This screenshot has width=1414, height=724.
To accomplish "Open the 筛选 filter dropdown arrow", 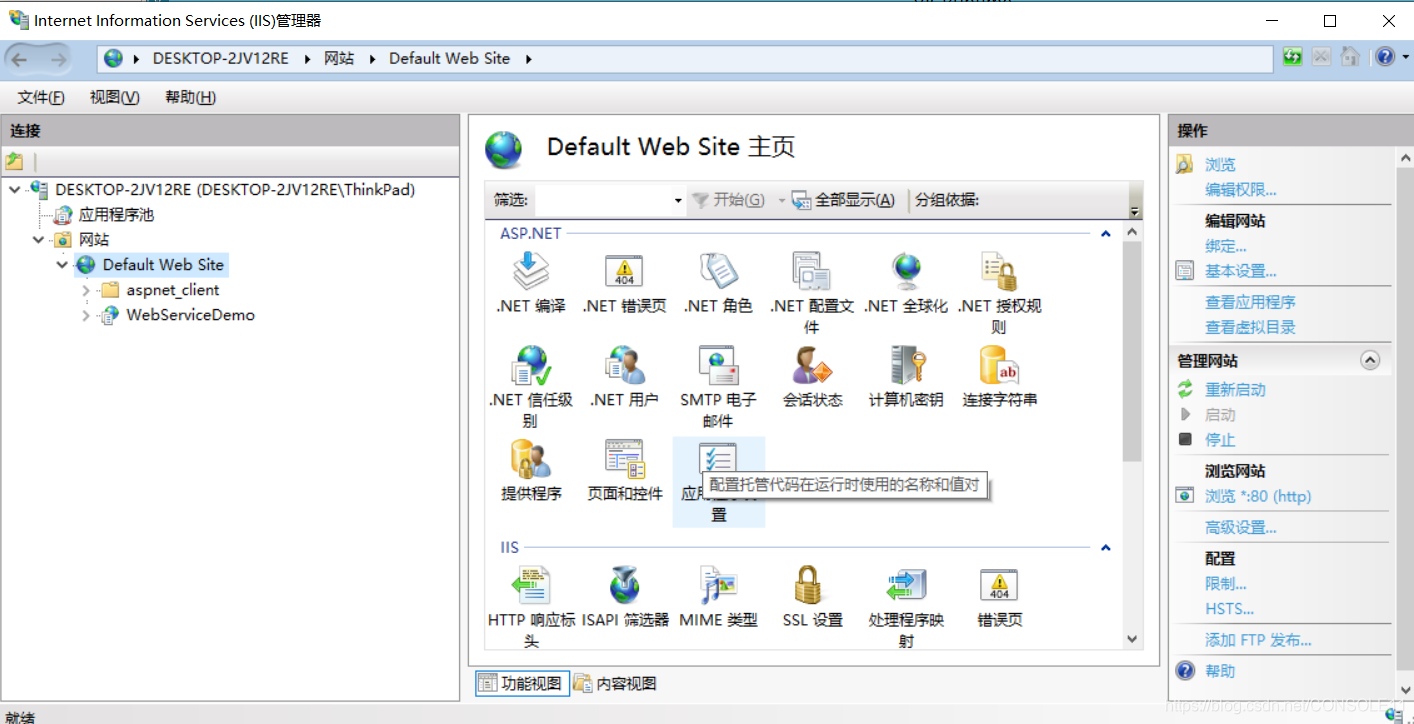I will tap(678, 200).
